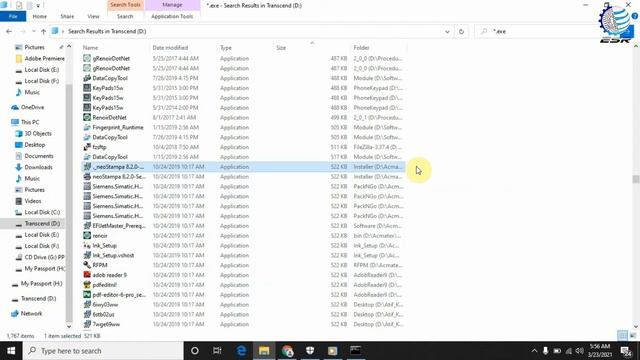Image resolution: width=640 pixels, height=360 pixels.
Task: Refresh the search results
Action: coord(461,31)
